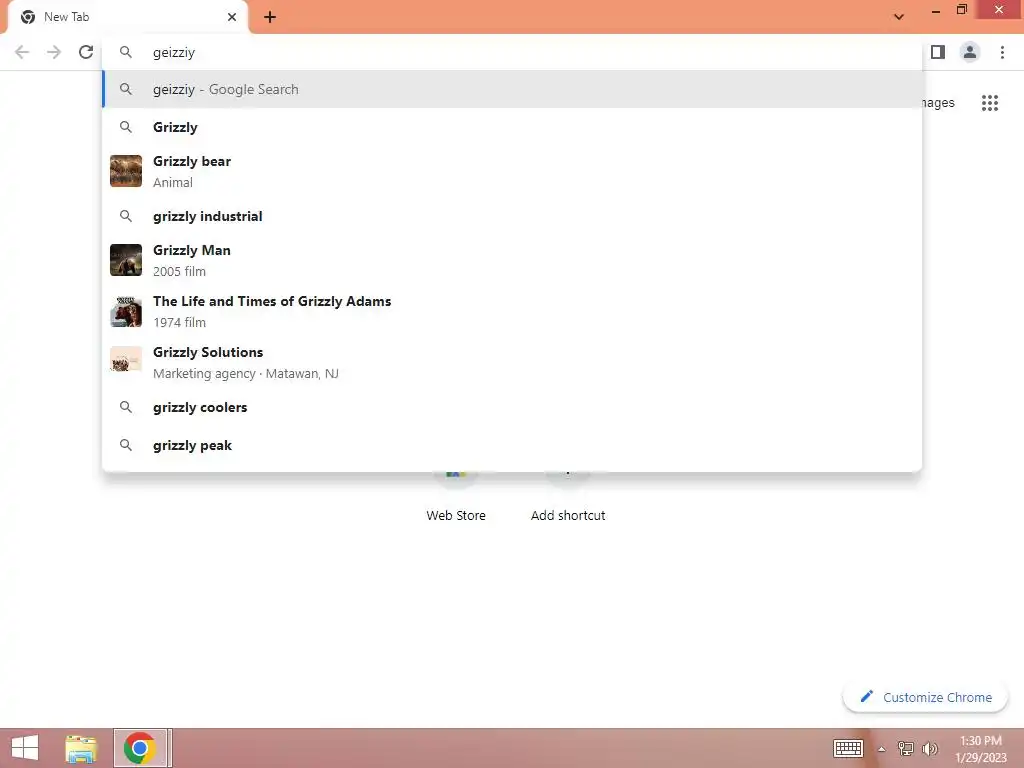The image size is (1024, 768).
Task: Click Chrome icon in taskbar
Action: (140, 748)
